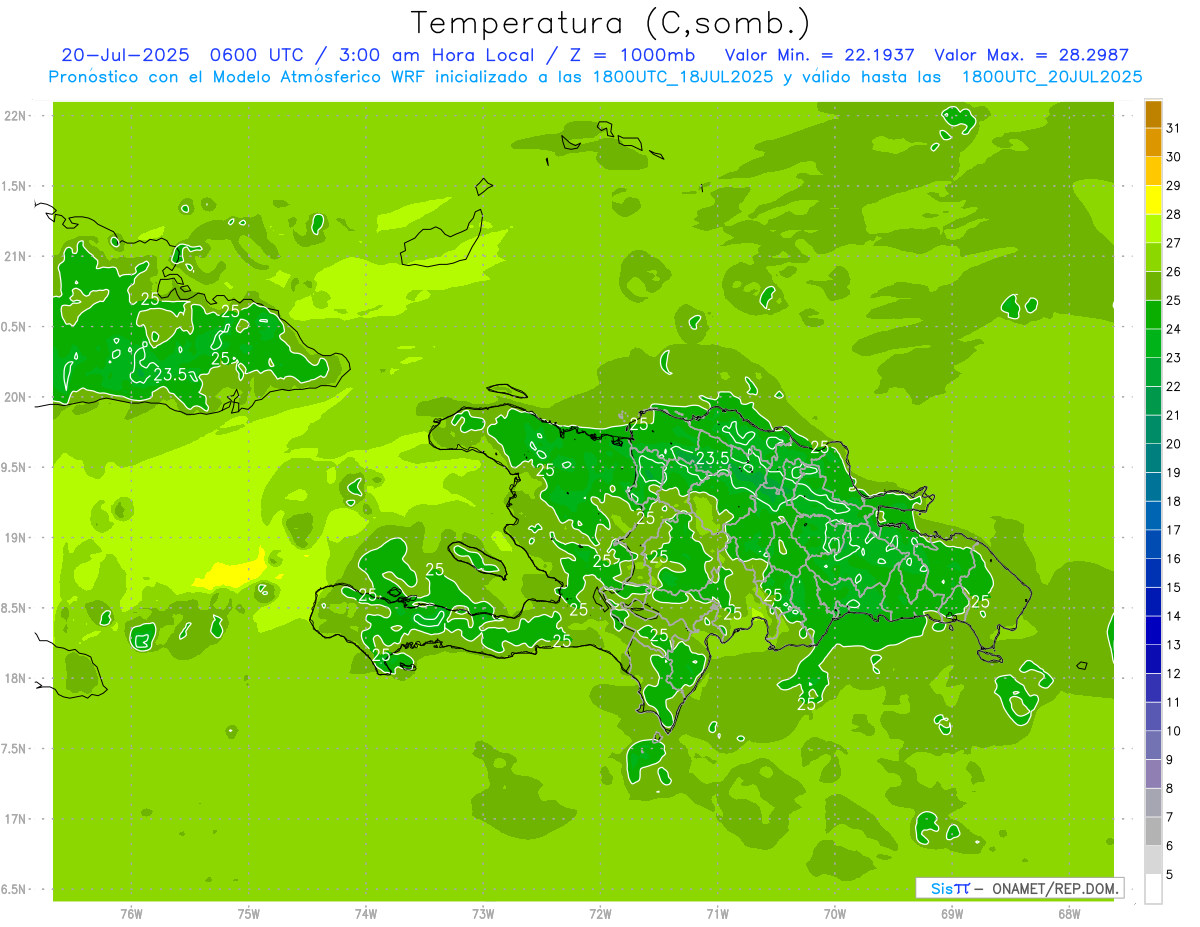Click the "19N" latitude axis label
Image resolution: width=1200 pixels, height=927 pixels.
click(13, 538)
